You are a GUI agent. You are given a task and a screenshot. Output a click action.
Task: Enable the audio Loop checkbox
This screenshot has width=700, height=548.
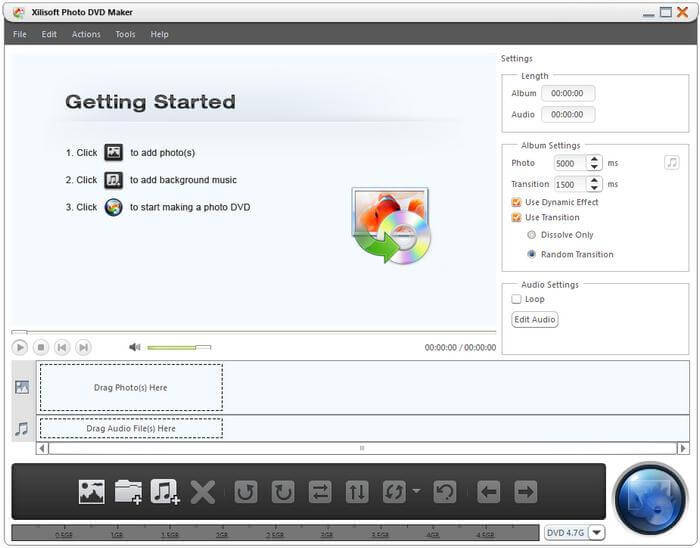pyautogui.click(x=517, y=299)
